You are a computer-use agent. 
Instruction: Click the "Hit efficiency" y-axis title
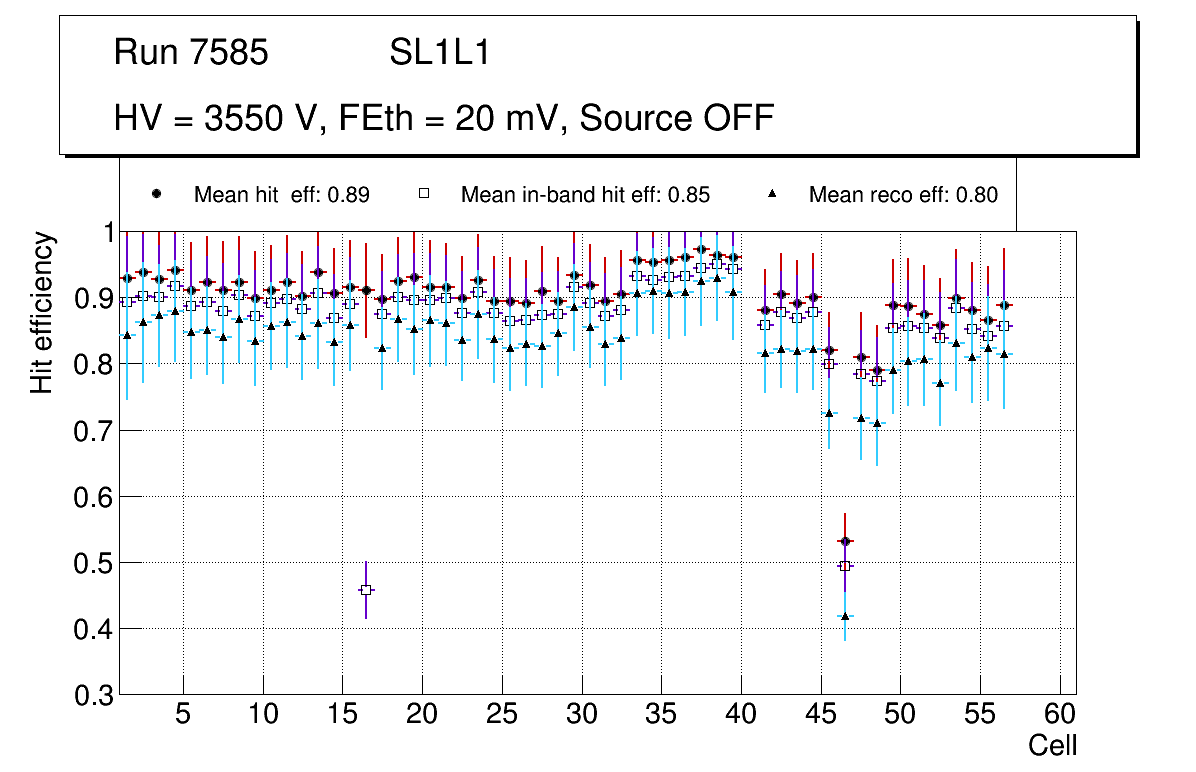(42, 312)
